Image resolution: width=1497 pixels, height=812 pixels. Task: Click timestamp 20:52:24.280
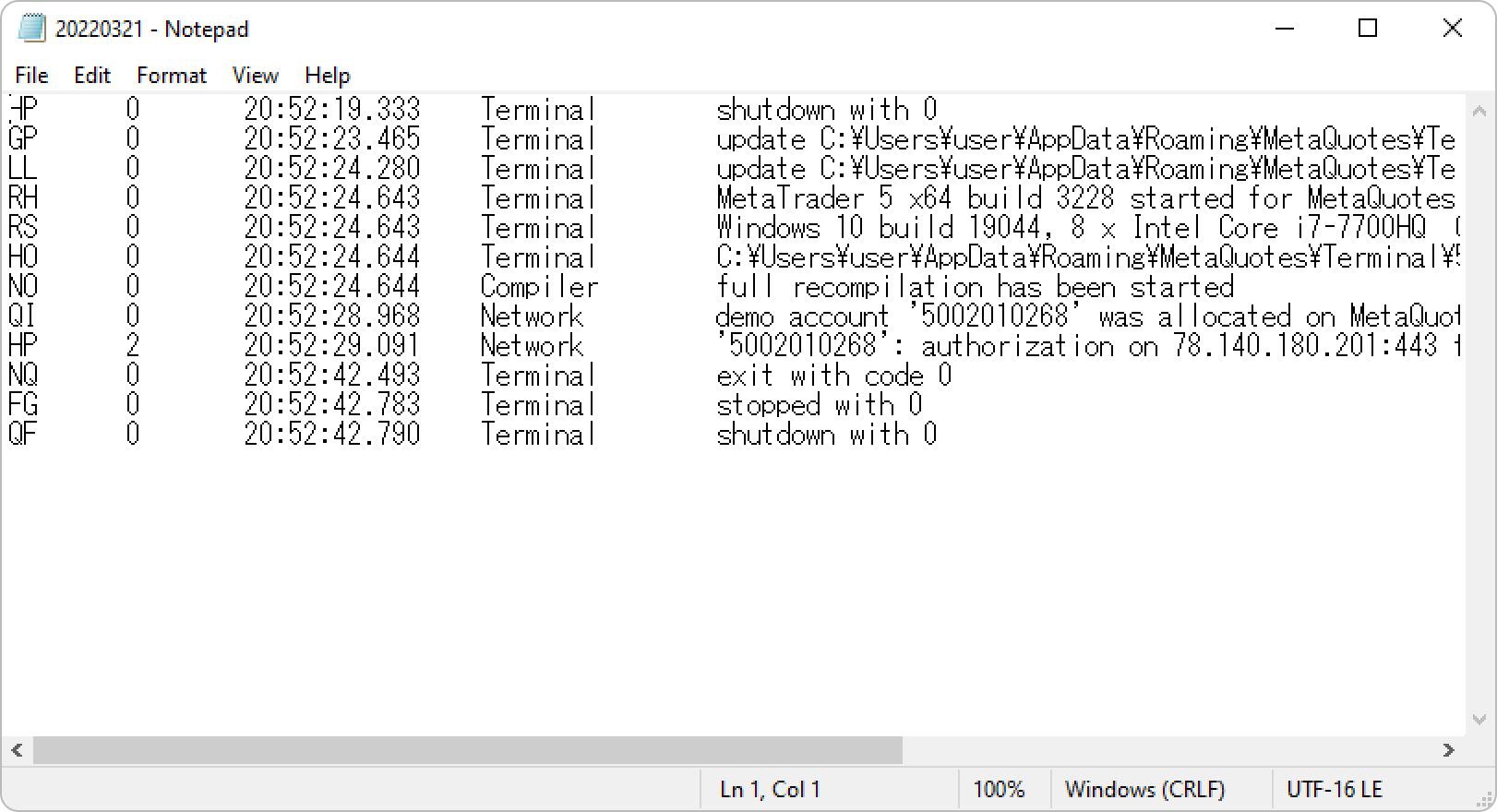tap(332, 169)
